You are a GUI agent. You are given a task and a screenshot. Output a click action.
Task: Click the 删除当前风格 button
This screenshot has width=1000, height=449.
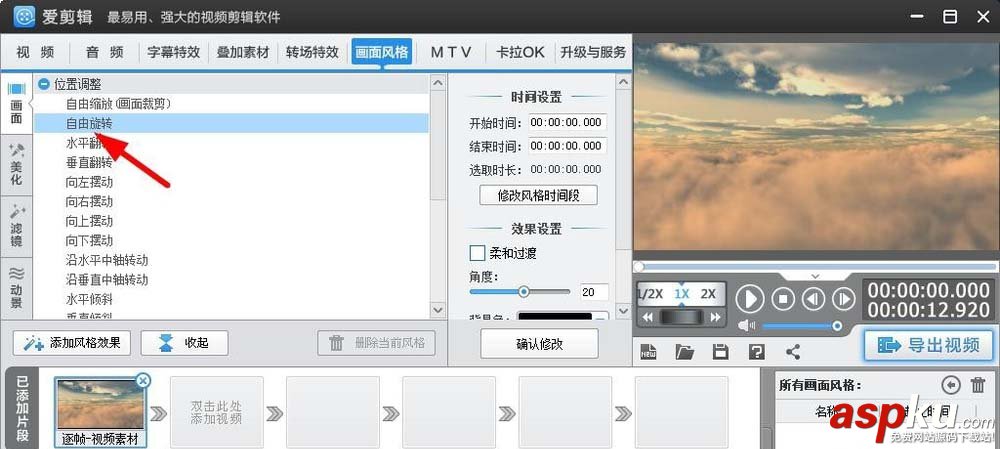(376, 343)
